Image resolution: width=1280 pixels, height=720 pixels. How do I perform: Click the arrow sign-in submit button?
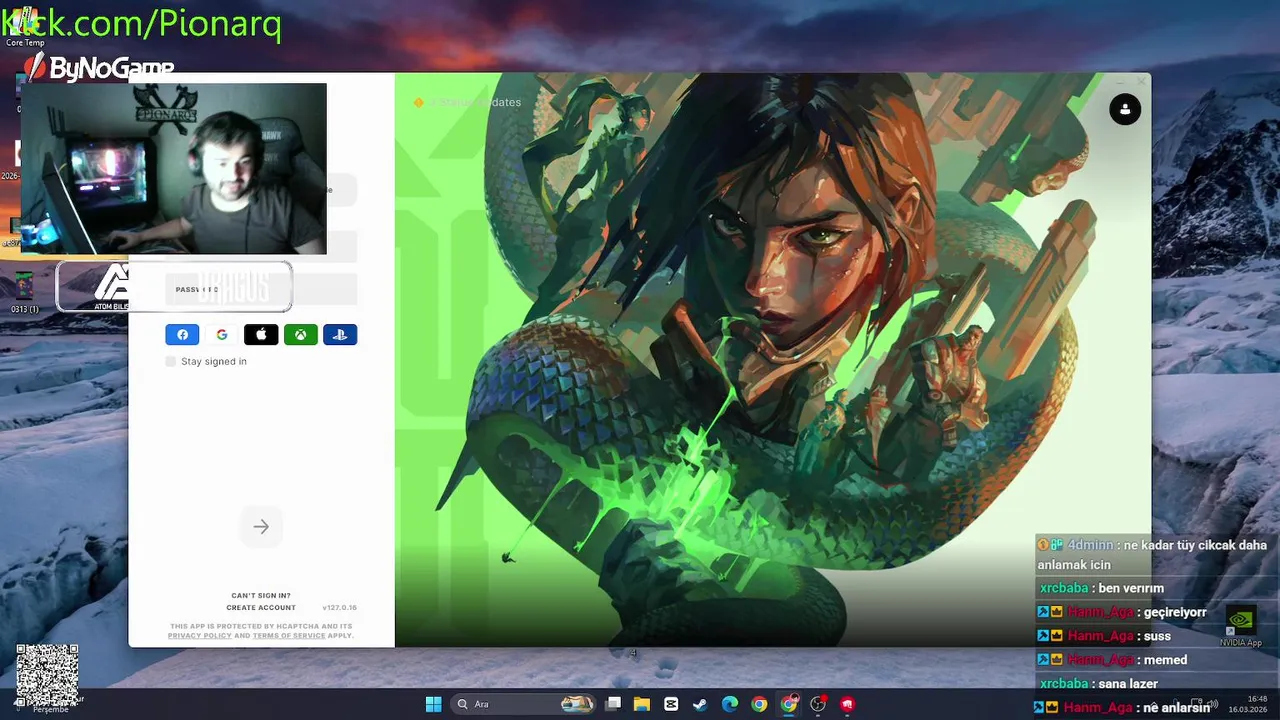pyautogui.click(x=261, y=527)
